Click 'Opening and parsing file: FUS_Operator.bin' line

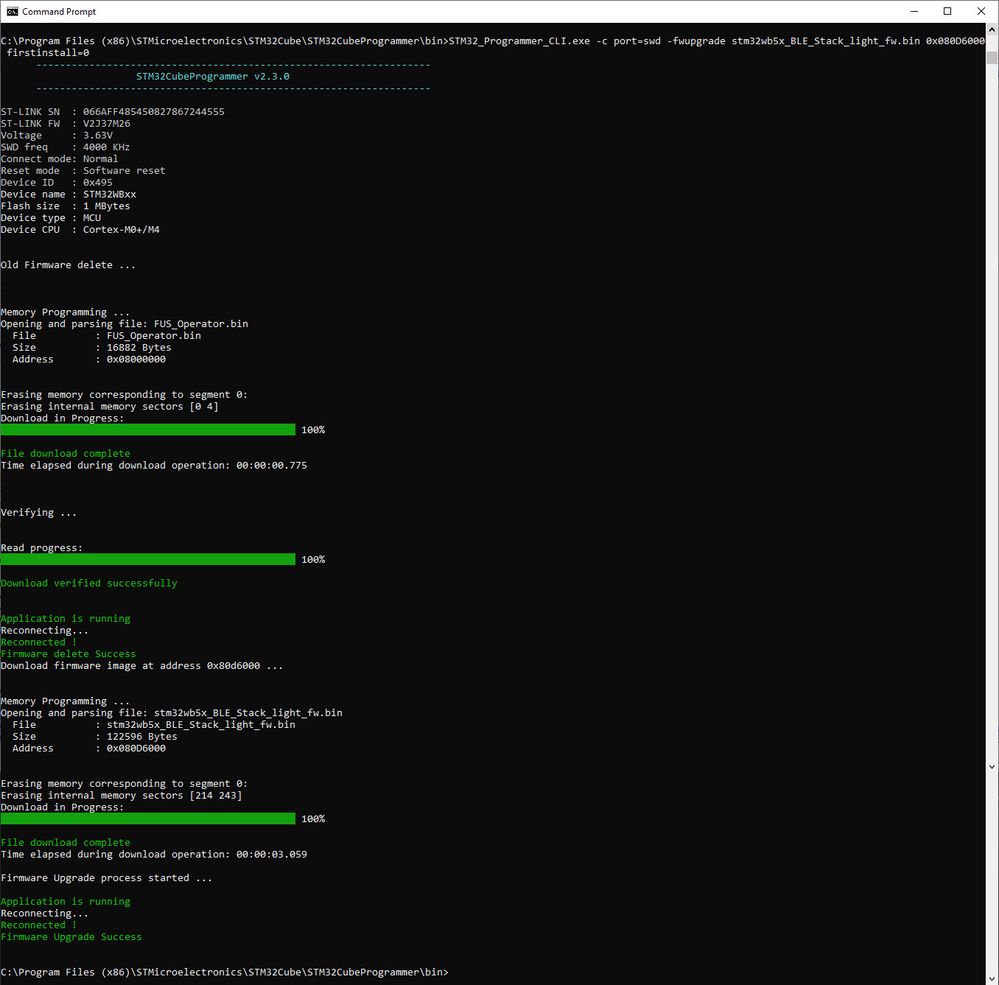(x=124, y=324)
